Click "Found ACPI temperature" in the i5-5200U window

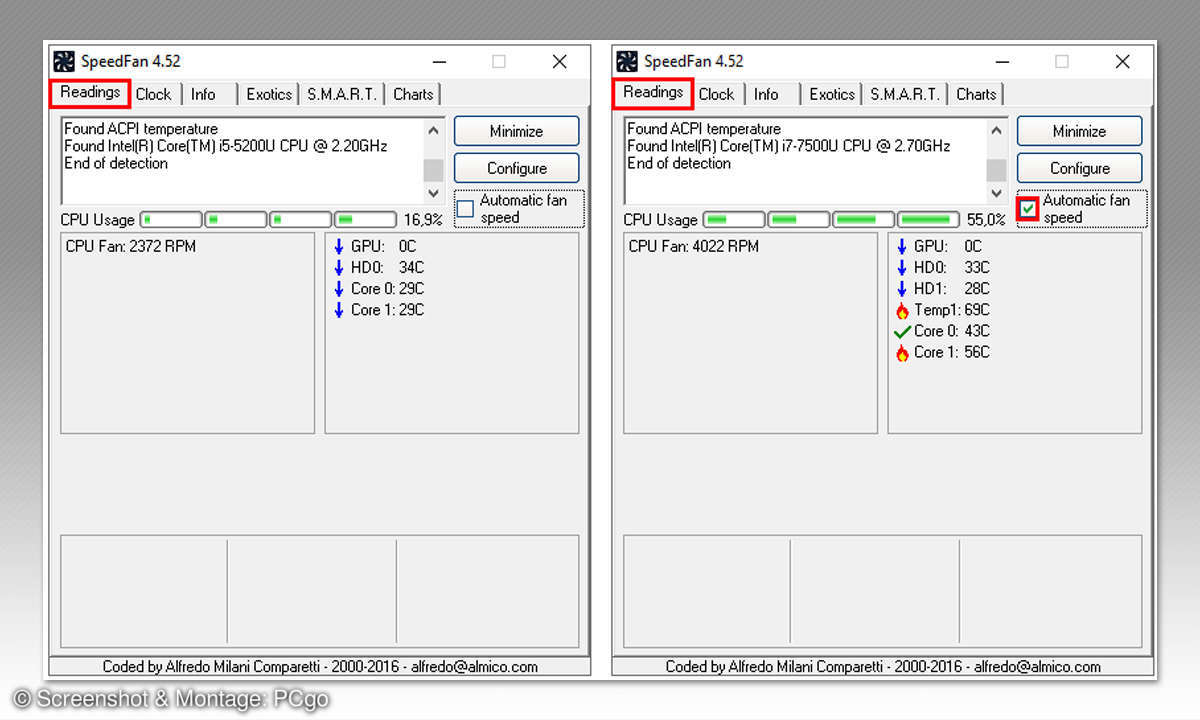(141, 129)
